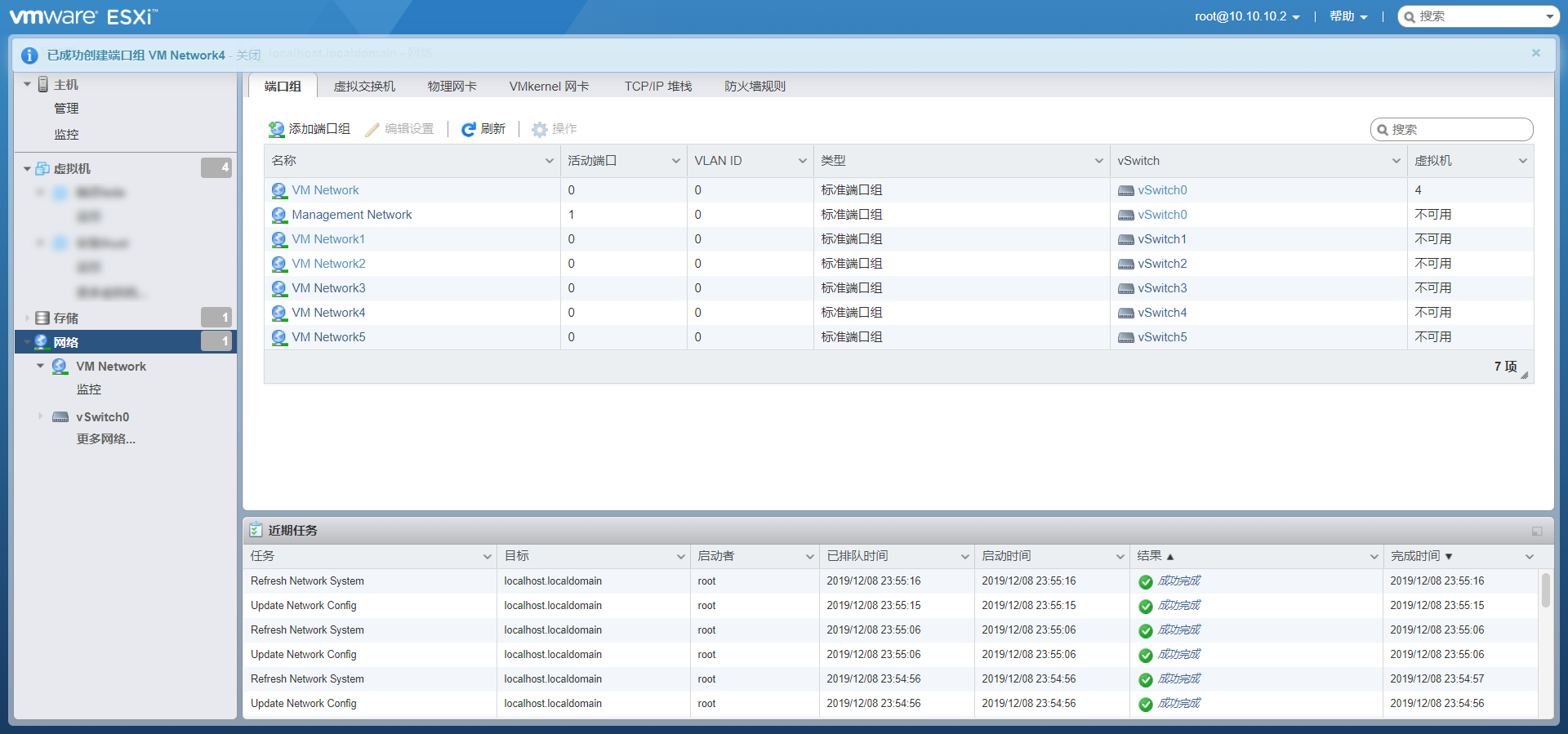Switch to the 防火墙规则 tab
This screenshot has width=1568, height=734.
click(755, 86)
